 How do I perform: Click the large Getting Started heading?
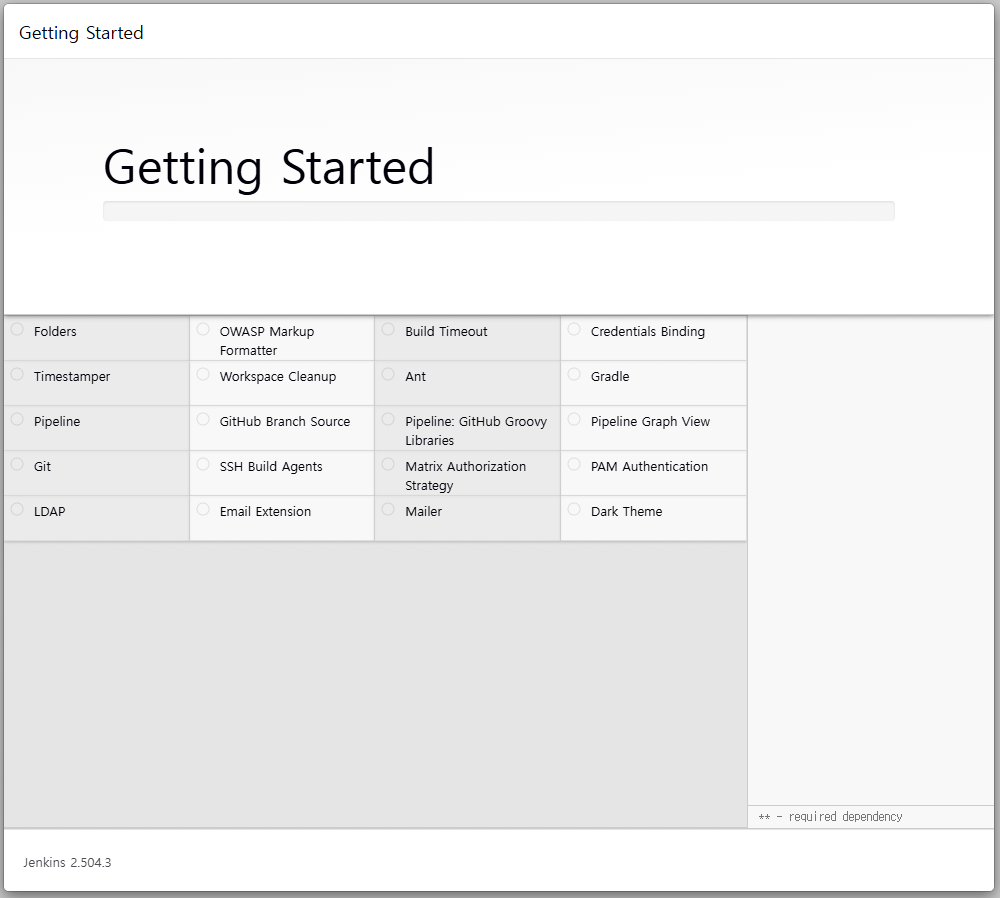tap(268, 168)
